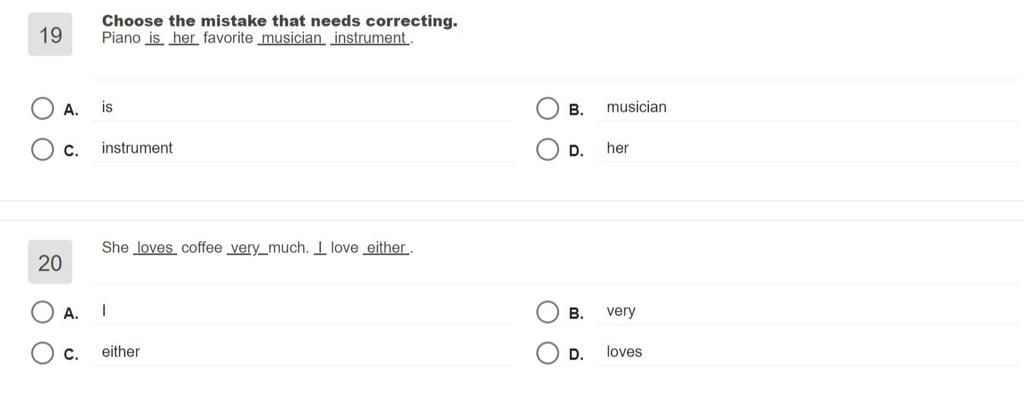The height and width of the screenshot is (402, 1024).
Task: Click the question number 20 badge
Action: [50, 262]
